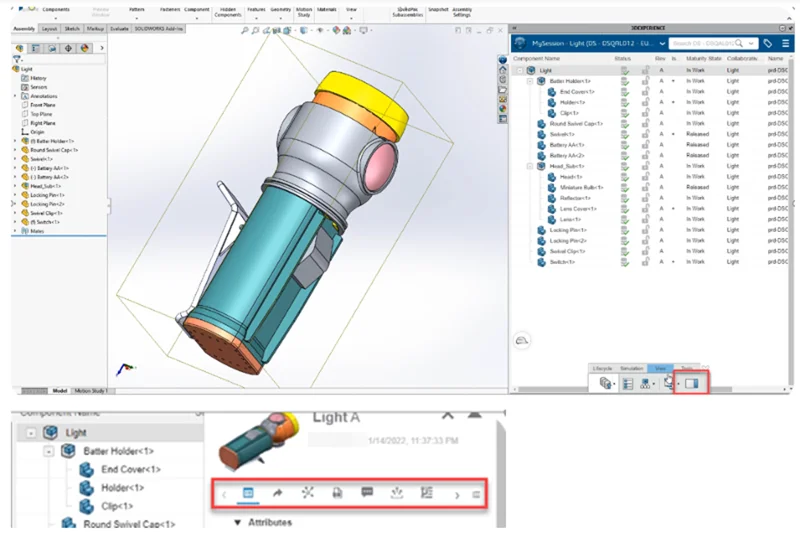
Task: Click the share arrow icon in preview toolbar
Action: [278, 494]
